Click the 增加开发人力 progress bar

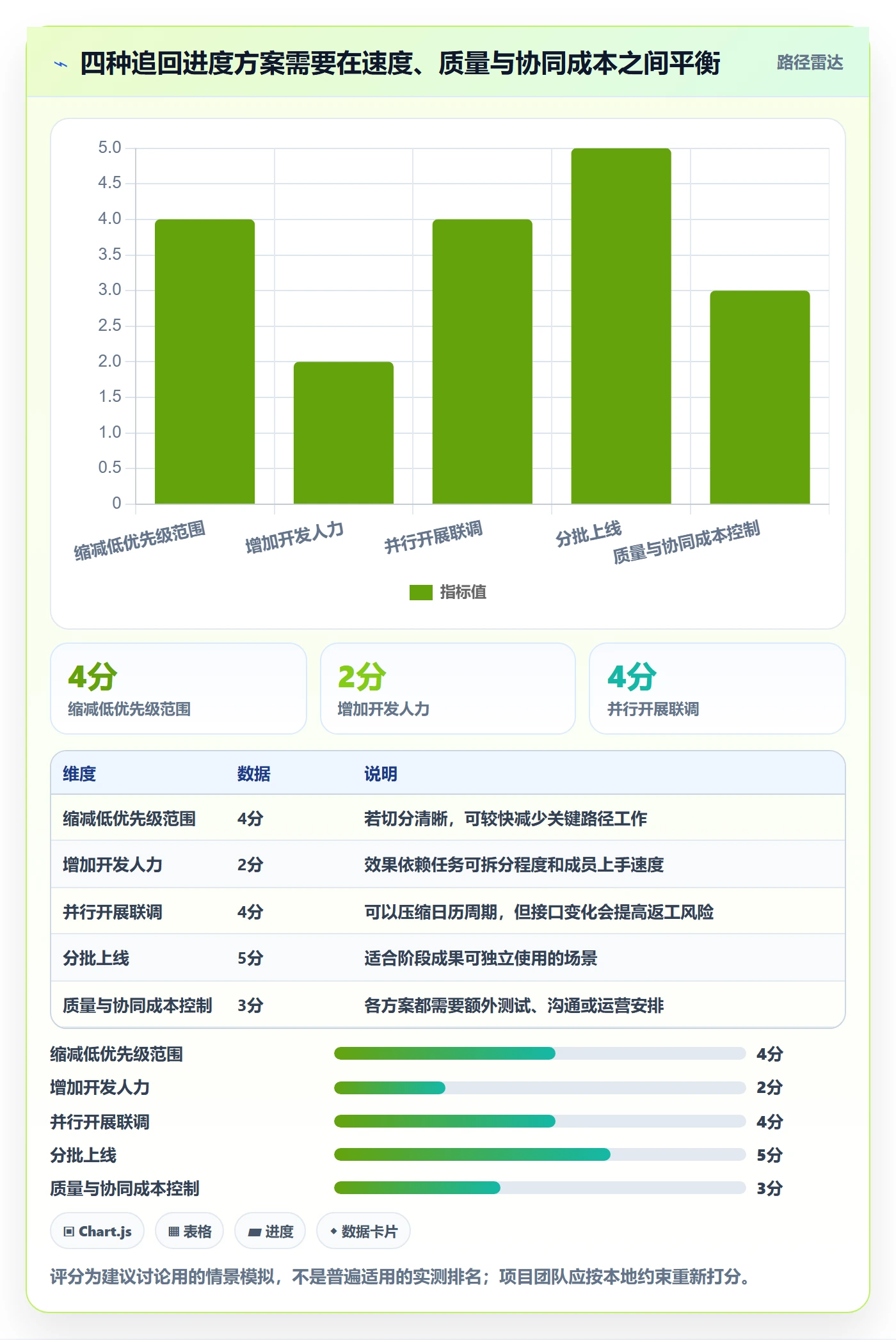click(x=540, y=1087)
